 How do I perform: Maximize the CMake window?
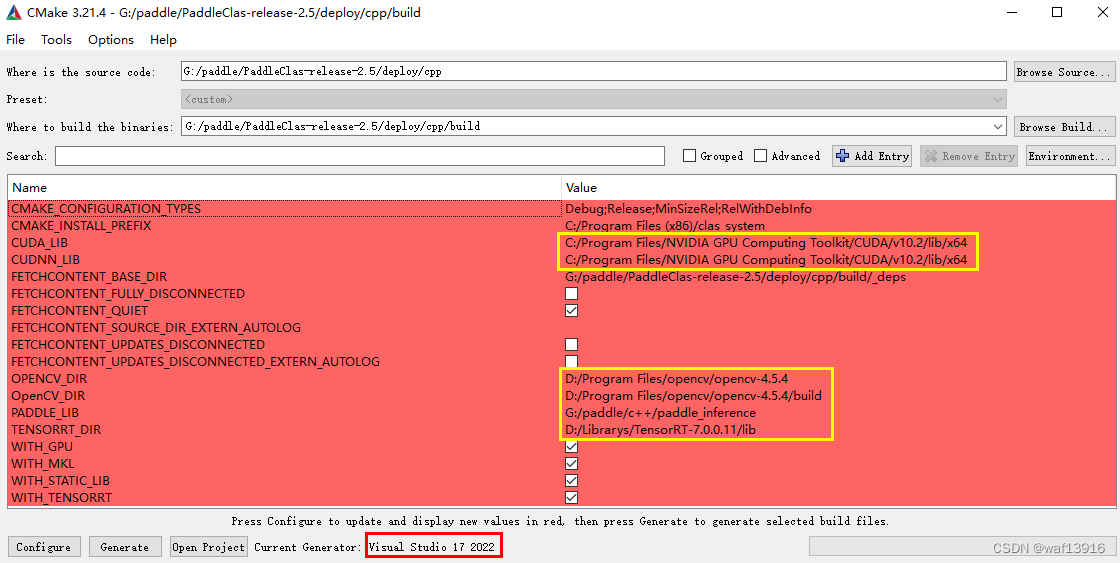(1057, 12)
